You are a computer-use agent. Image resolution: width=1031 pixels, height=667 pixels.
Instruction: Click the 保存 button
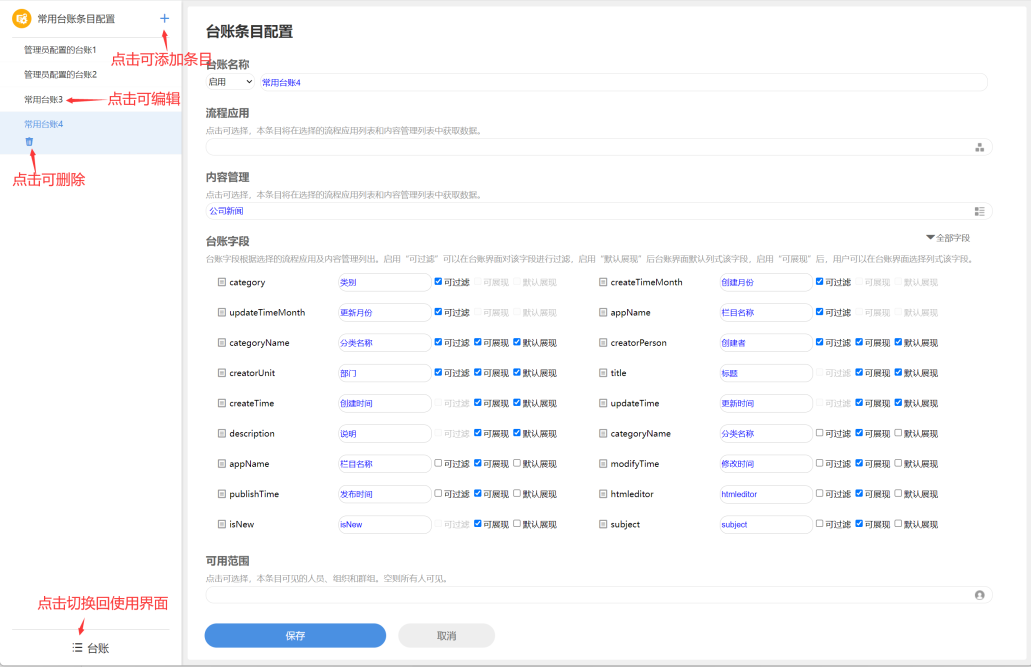pyautogui.click(x=295, y=636)
